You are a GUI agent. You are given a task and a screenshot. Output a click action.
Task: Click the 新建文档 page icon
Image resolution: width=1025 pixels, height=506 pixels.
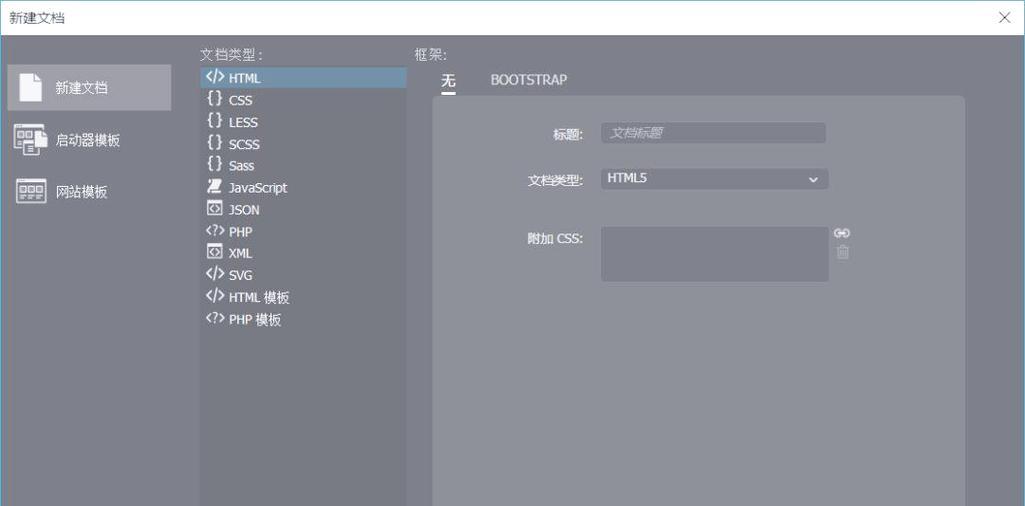click(x=31, y=88)
